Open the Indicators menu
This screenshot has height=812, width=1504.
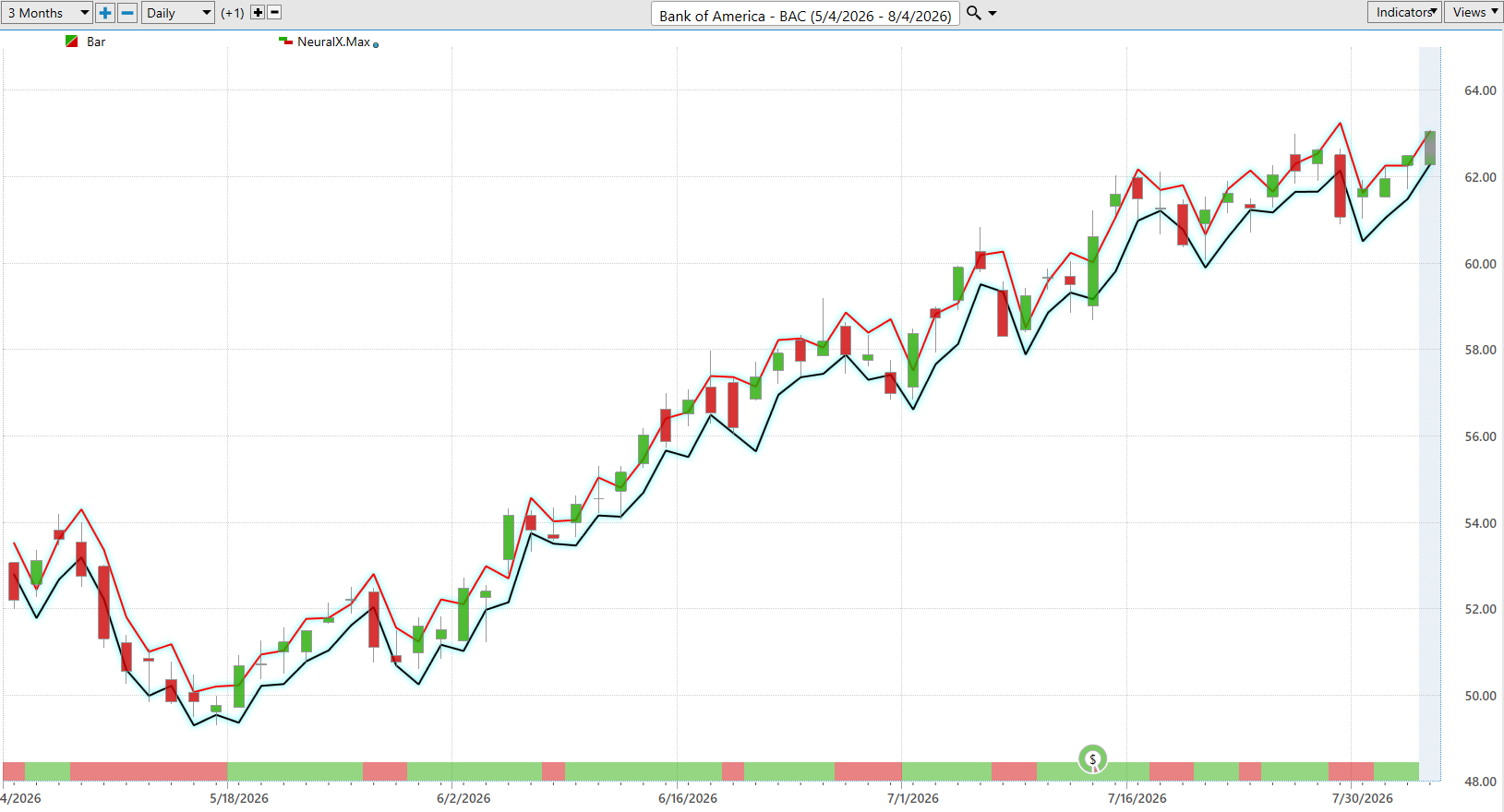[1403, 12]
